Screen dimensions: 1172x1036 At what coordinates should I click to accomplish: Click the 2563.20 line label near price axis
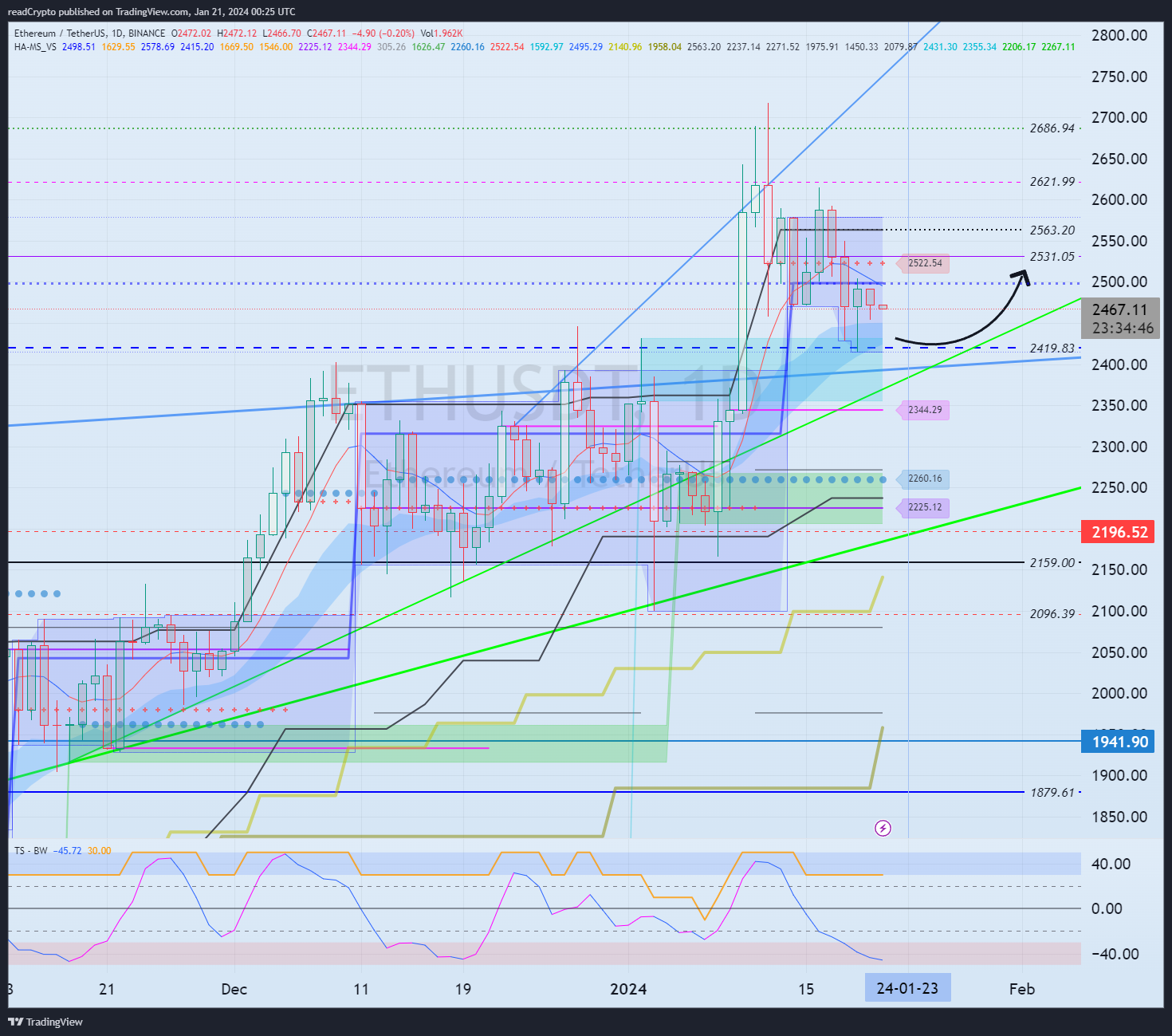coord(1052,230)
